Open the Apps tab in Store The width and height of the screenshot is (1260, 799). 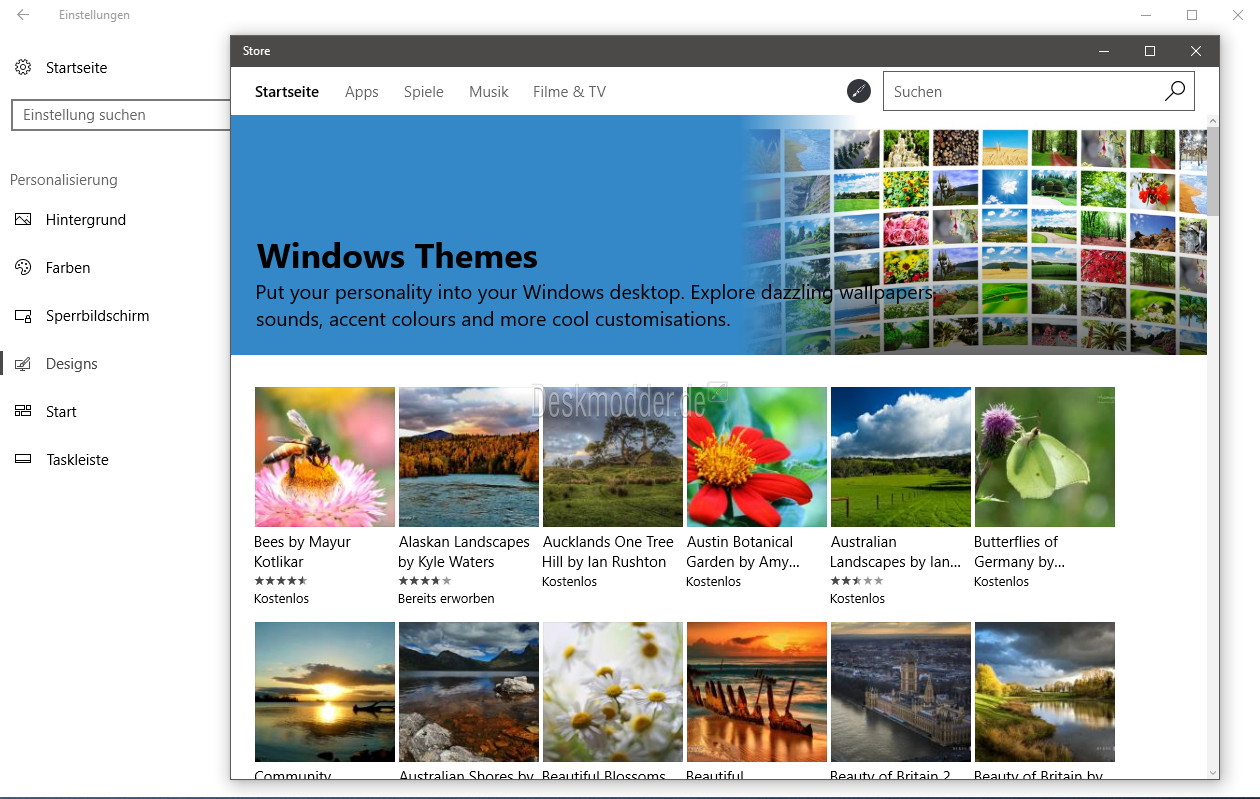(x=362, y=92)
